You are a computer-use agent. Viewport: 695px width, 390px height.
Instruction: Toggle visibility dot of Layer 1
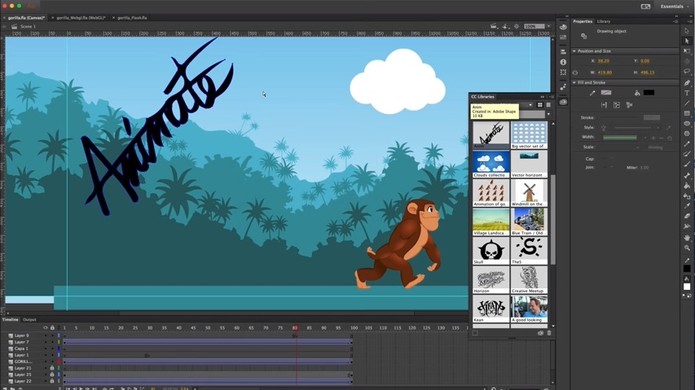45,355
